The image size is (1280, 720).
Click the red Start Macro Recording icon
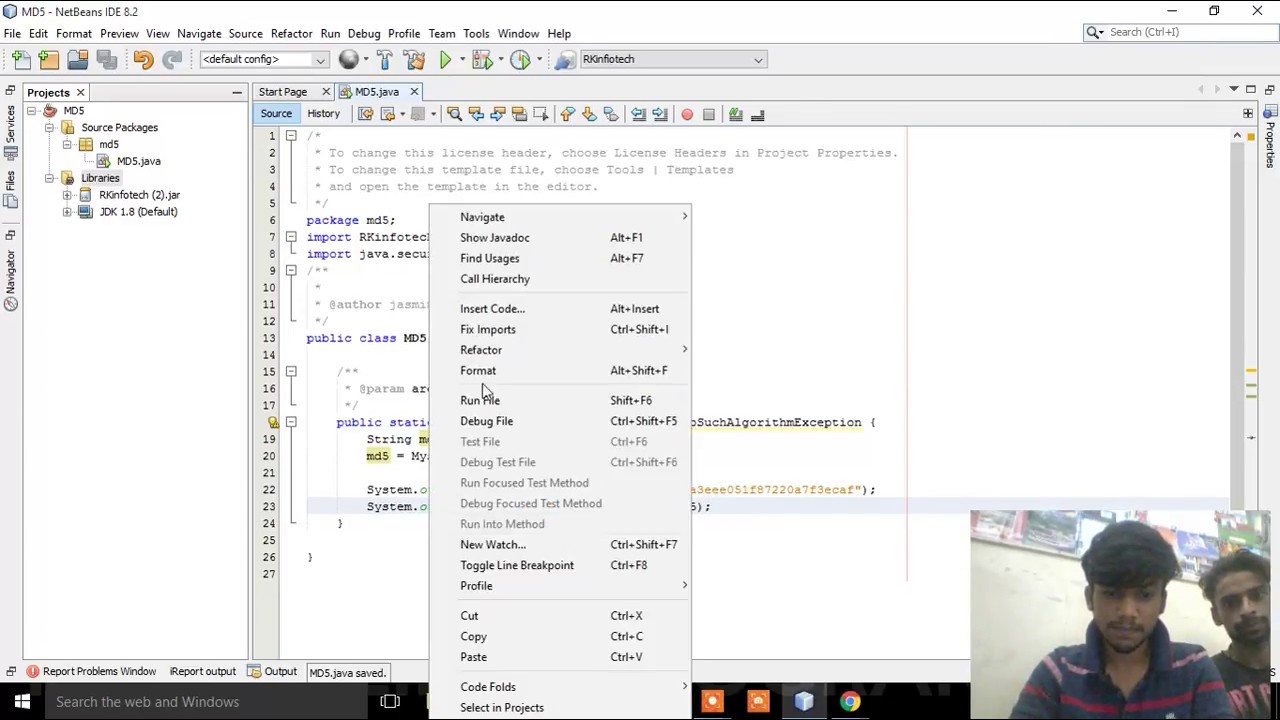coord(687,114)
